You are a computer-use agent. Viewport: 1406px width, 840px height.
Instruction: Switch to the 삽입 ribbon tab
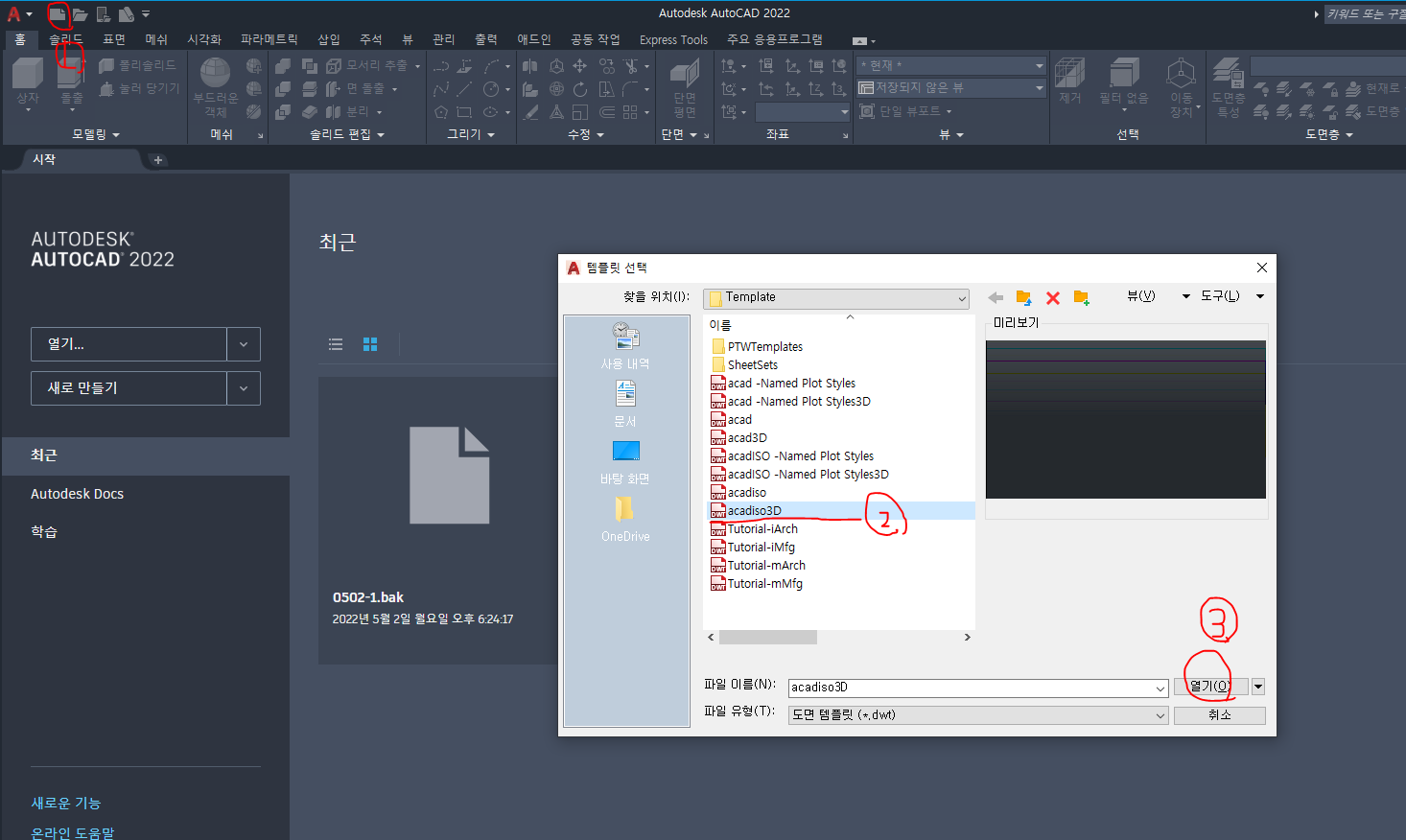pyautogui.click(x=329, y=39)
